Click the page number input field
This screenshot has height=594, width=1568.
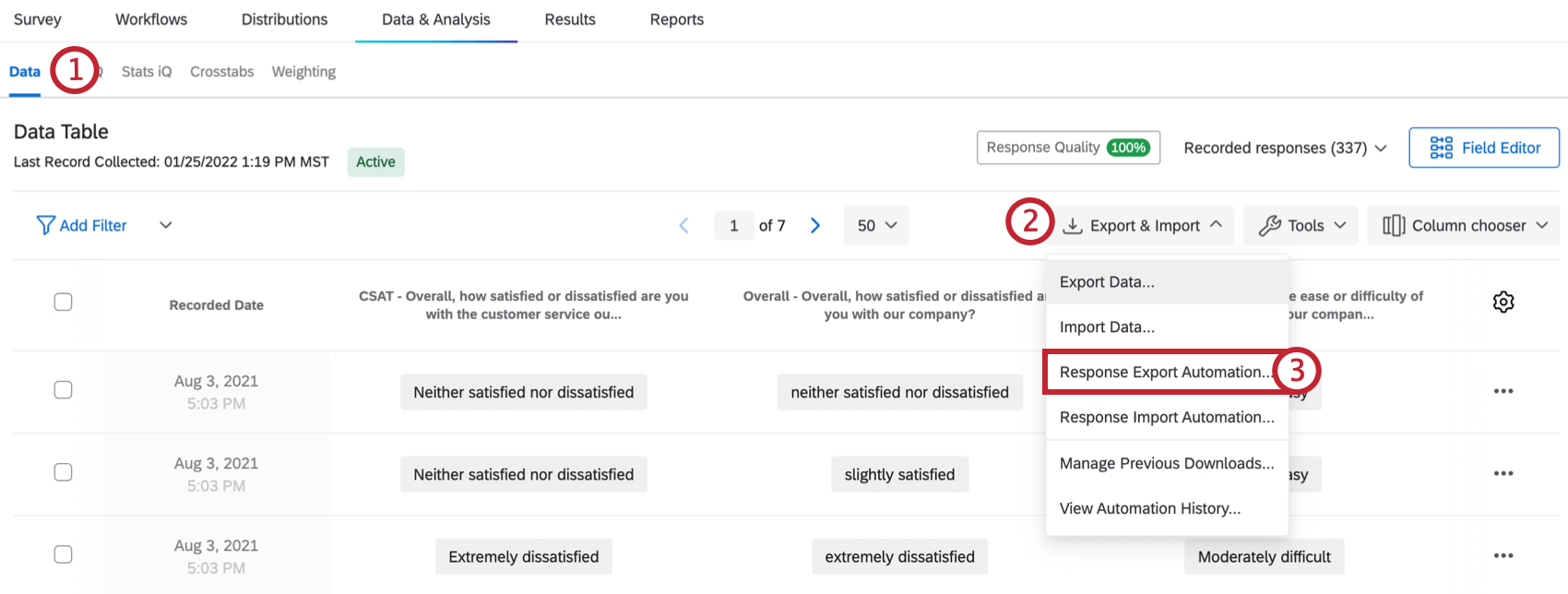(734, 225)
